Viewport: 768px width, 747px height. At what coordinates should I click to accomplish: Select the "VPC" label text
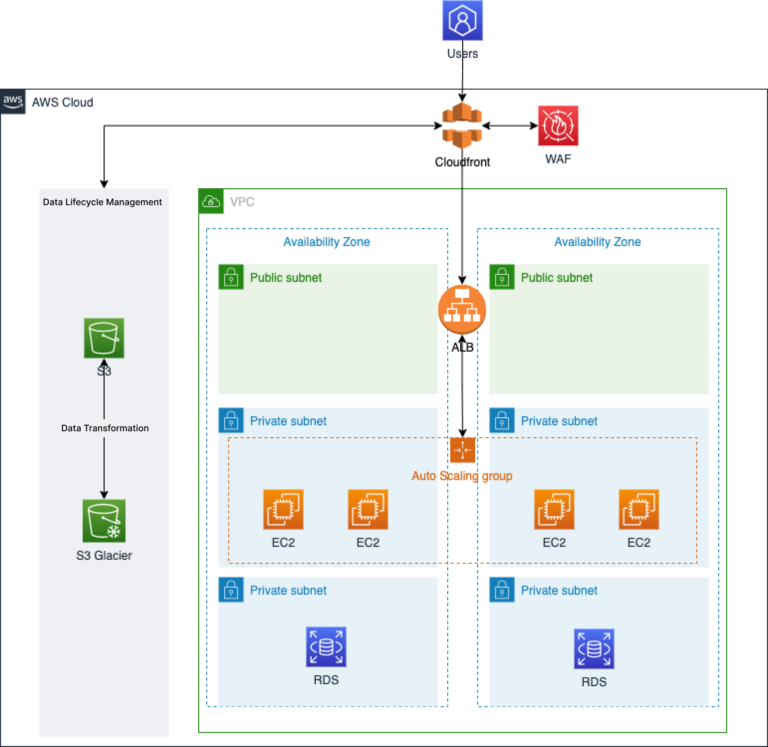pos(242,202)
